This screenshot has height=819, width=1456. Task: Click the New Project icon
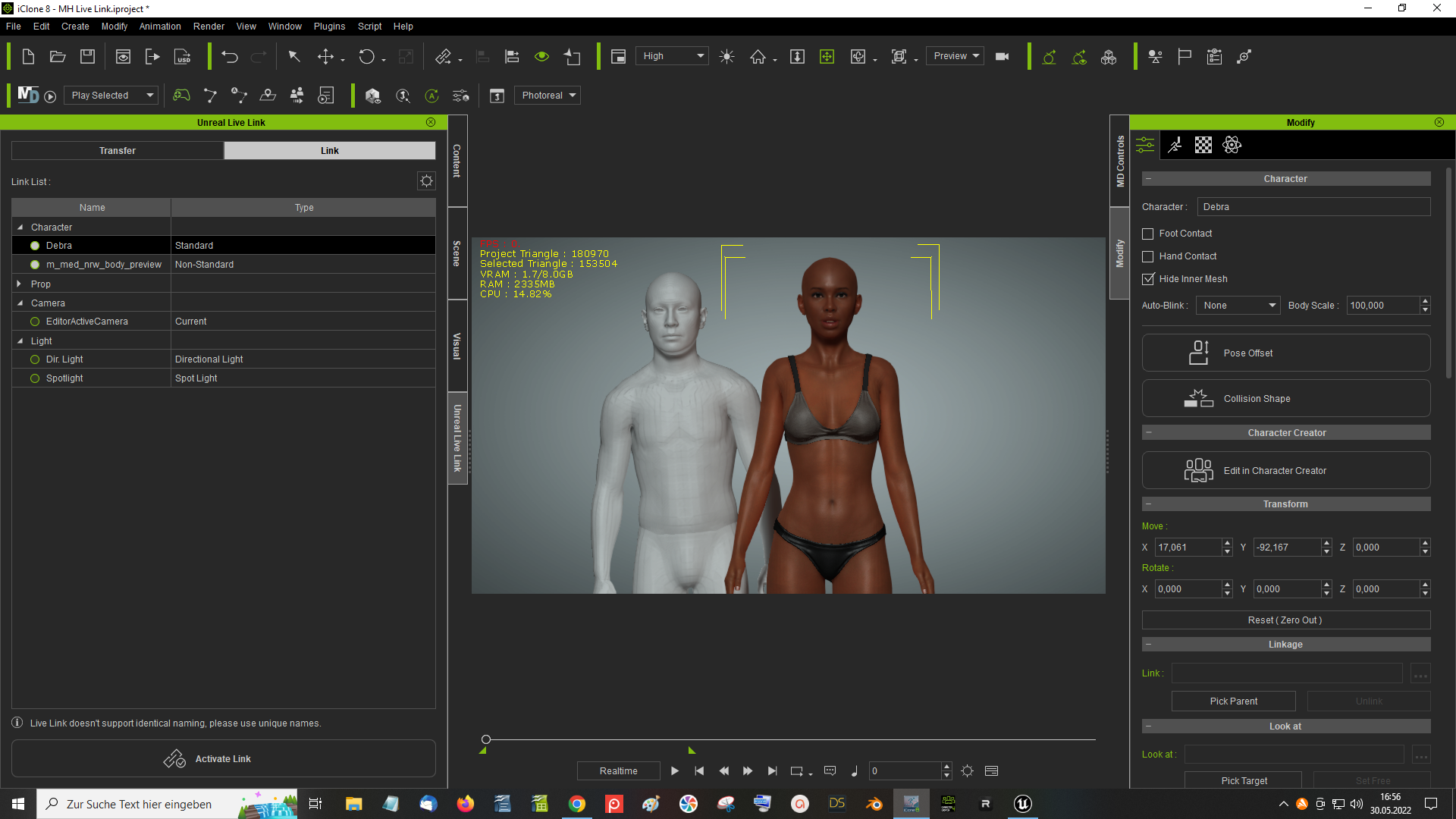coord(28,56)
